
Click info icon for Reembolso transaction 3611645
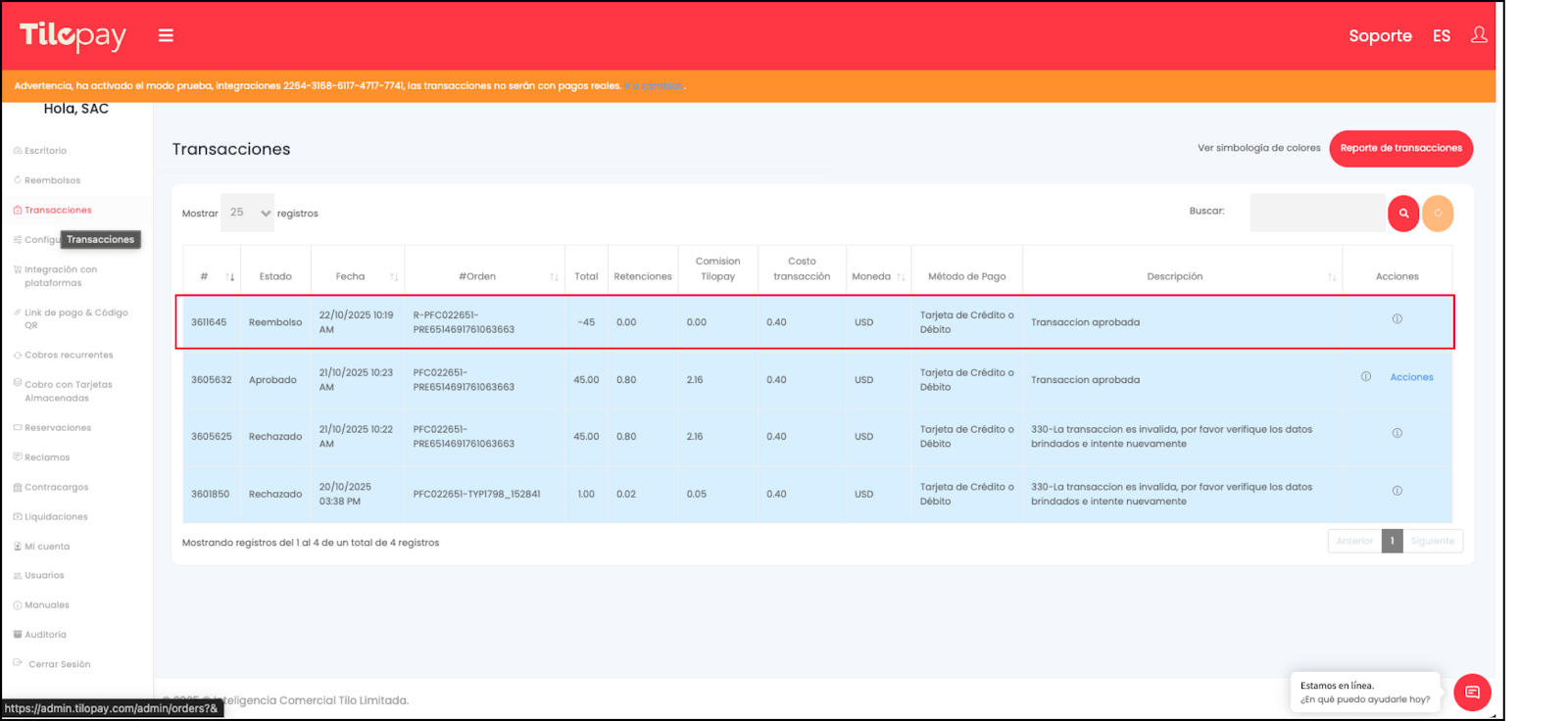pyautogui.click(x=1396, y=319)
